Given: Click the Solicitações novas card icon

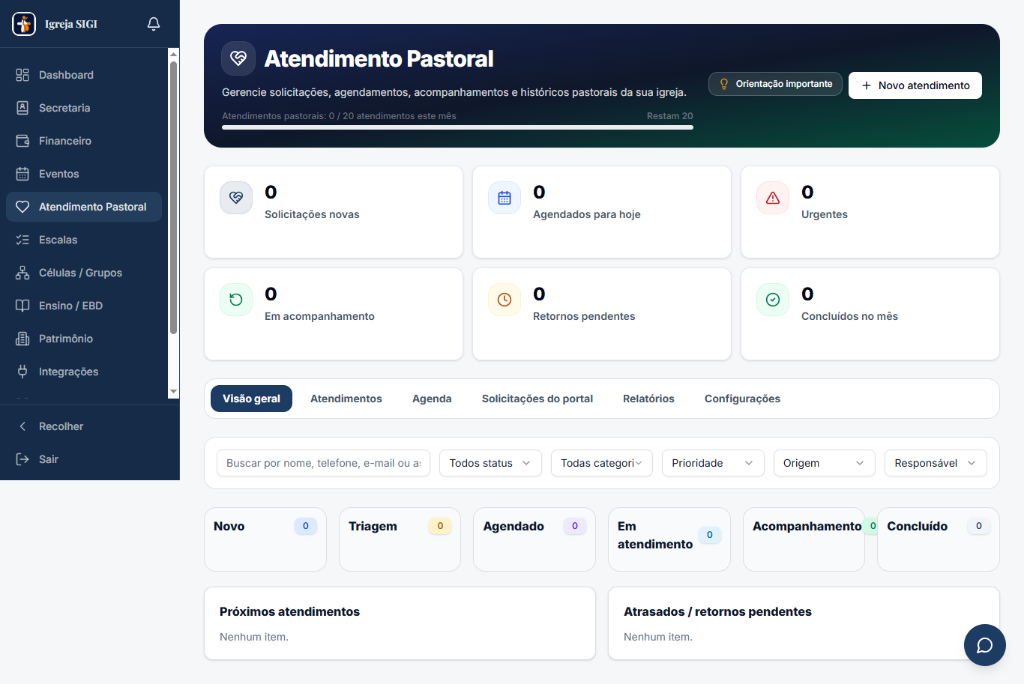Looking at the screenshot, I should 236,198.
